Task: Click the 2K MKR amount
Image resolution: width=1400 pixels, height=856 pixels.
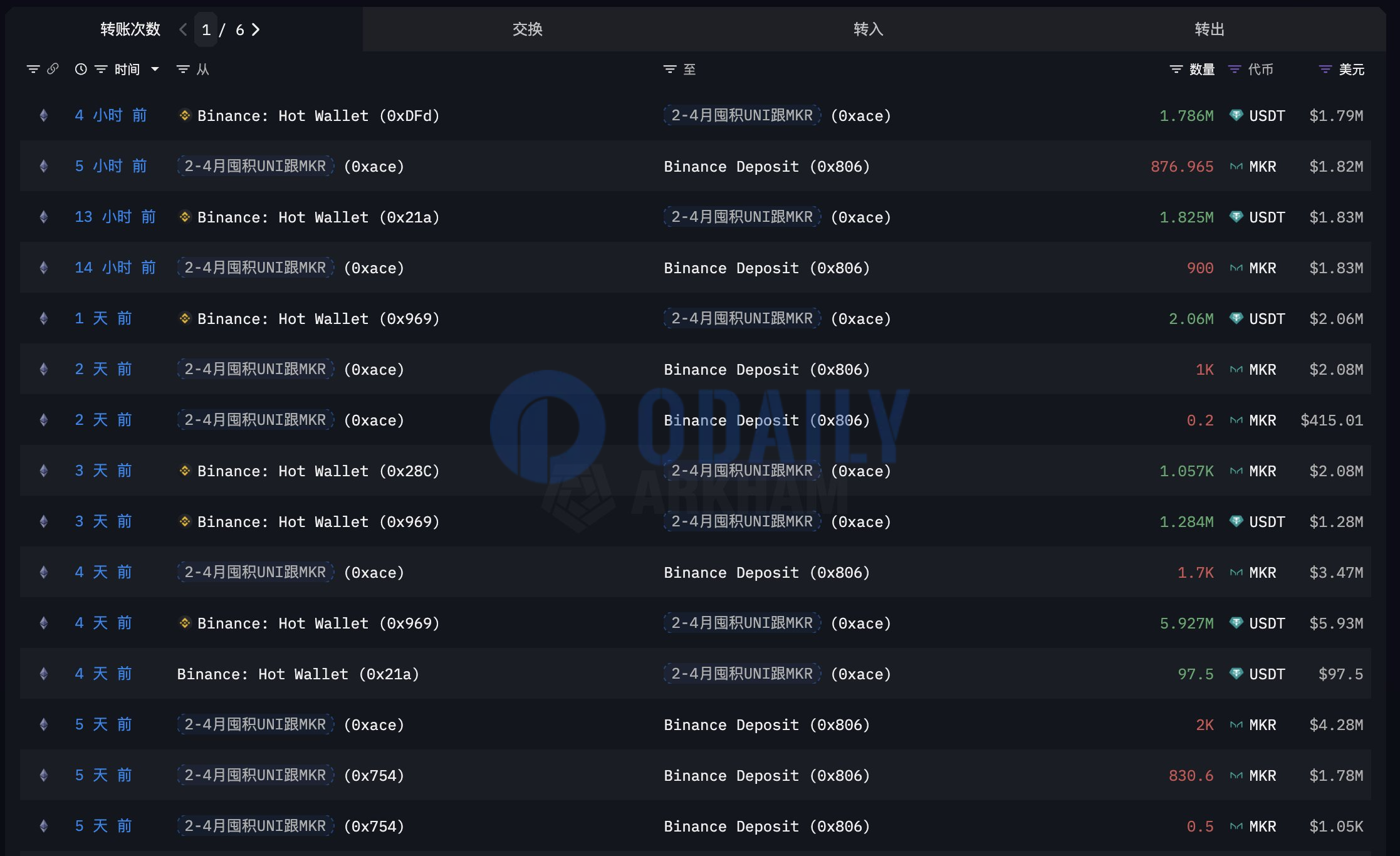Action: [1204, 725]
